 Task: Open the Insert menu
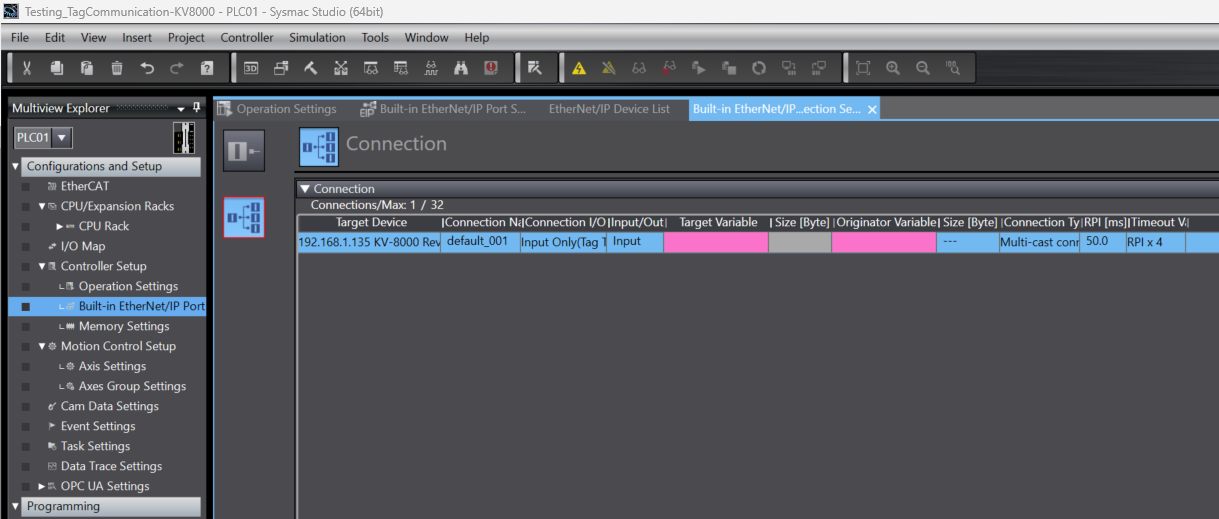tap(137, 37)
